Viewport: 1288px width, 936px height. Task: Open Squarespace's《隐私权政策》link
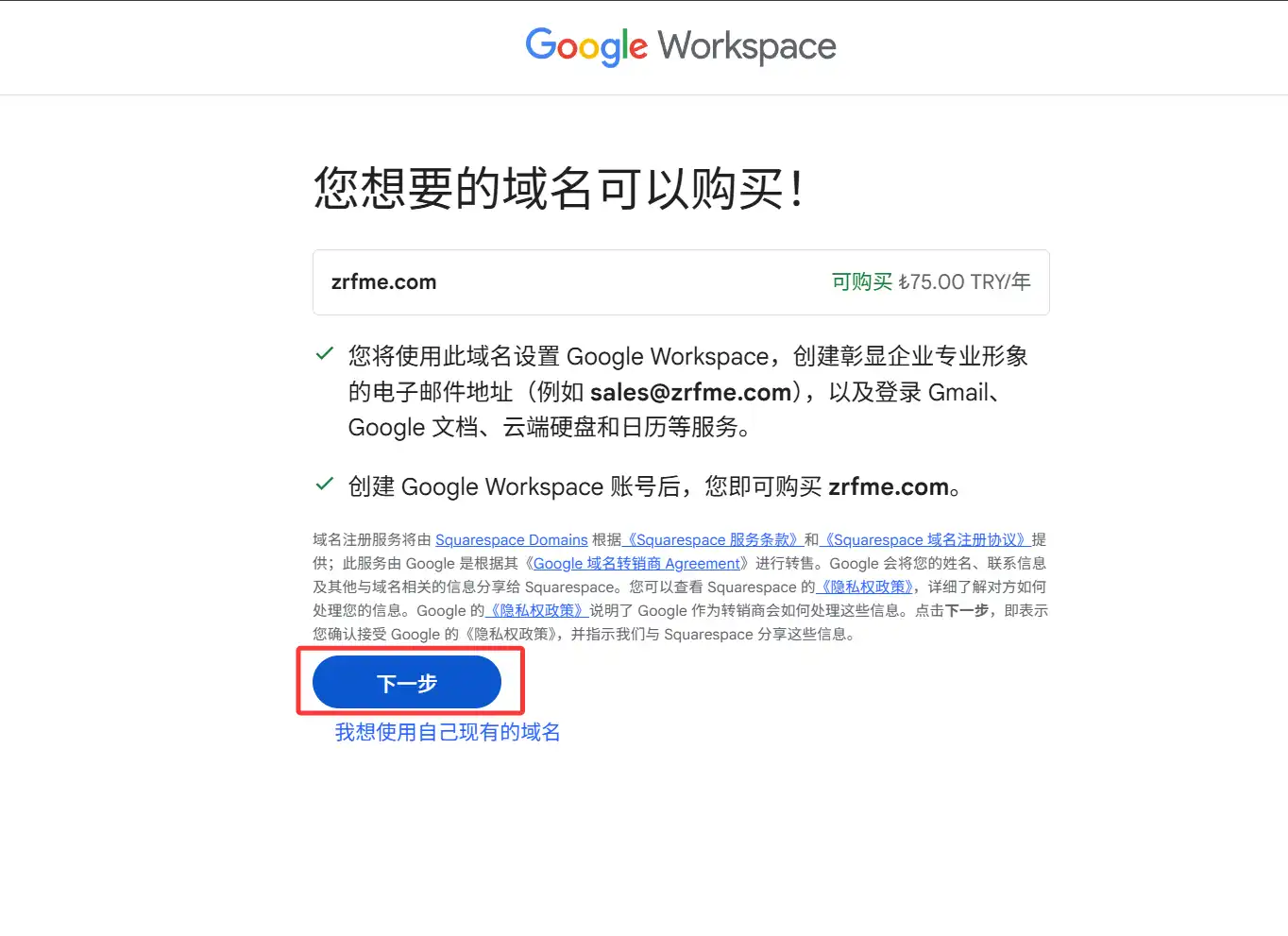(866, 587)
